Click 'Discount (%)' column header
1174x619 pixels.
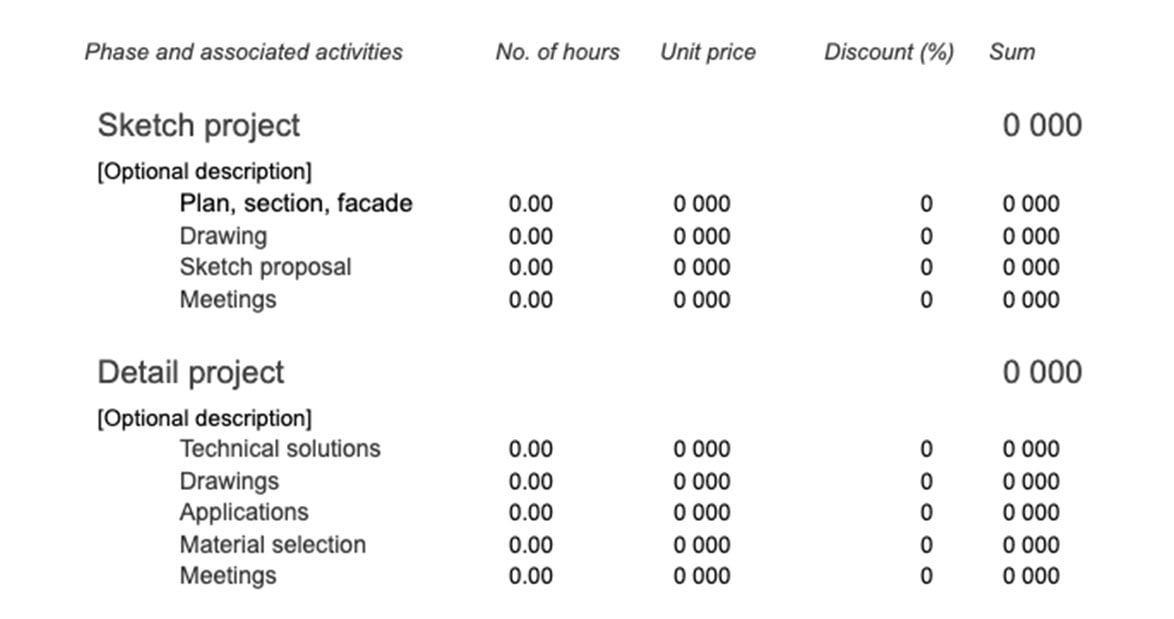point(888,52)
